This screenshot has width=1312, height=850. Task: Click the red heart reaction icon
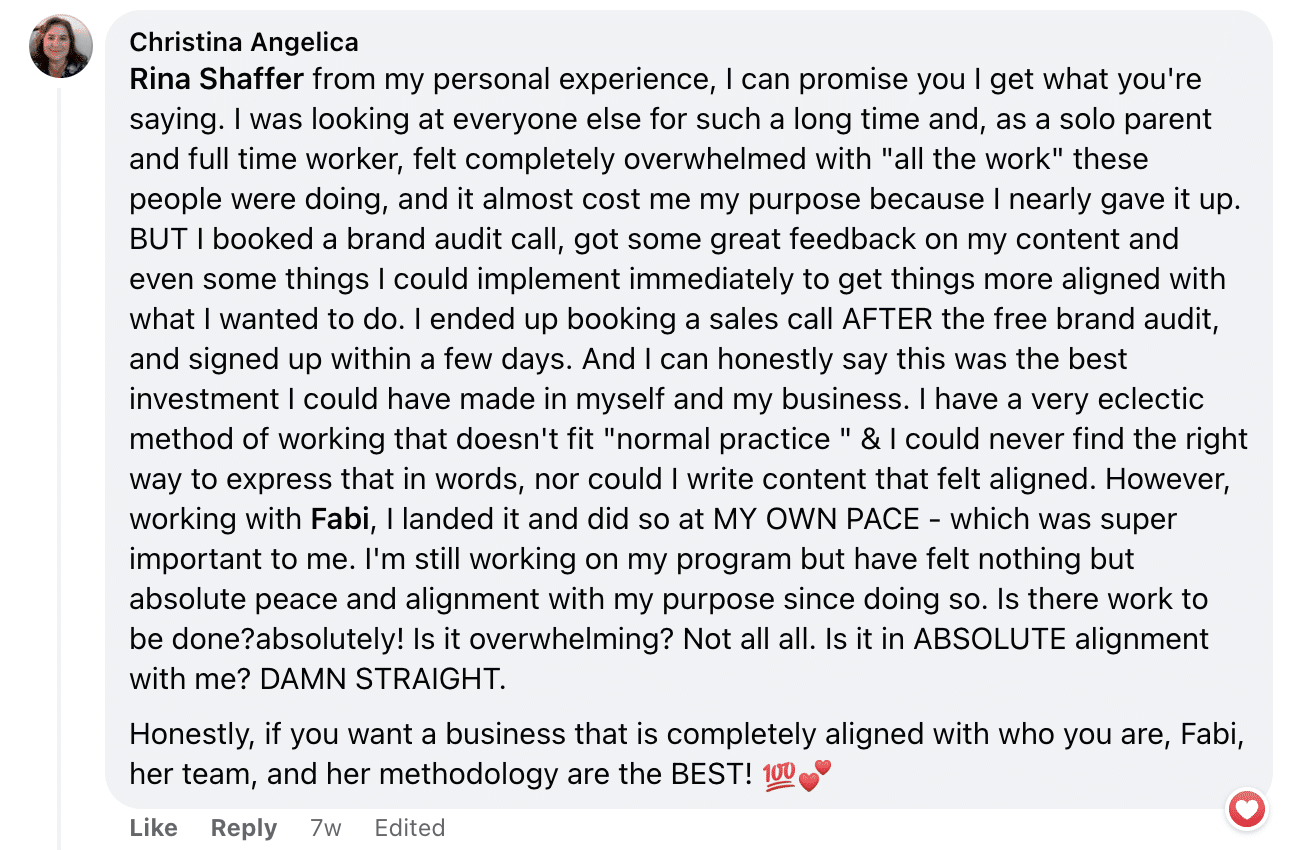pyautogui.click(x=1246, y=809)
